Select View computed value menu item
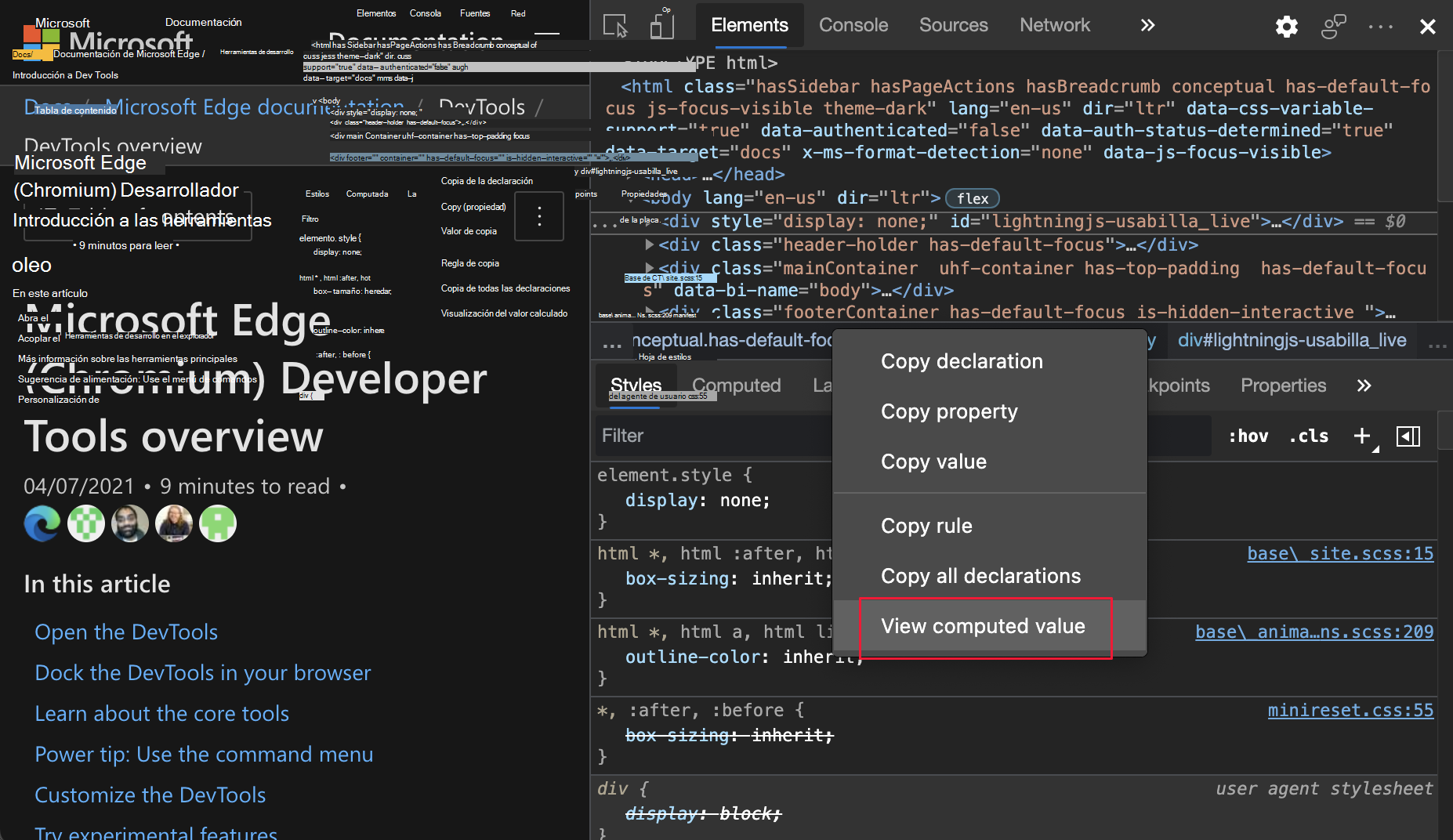 (983, 626)
